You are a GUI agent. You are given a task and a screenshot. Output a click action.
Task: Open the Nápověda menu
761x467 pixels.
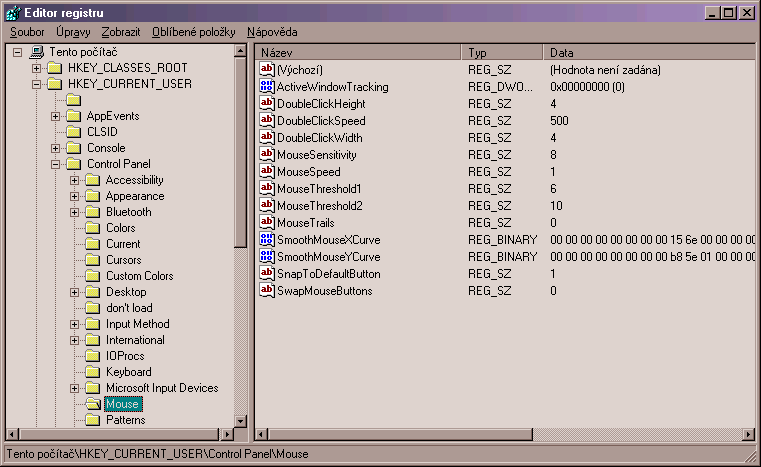pyautogui.click(x=272, y=32)
